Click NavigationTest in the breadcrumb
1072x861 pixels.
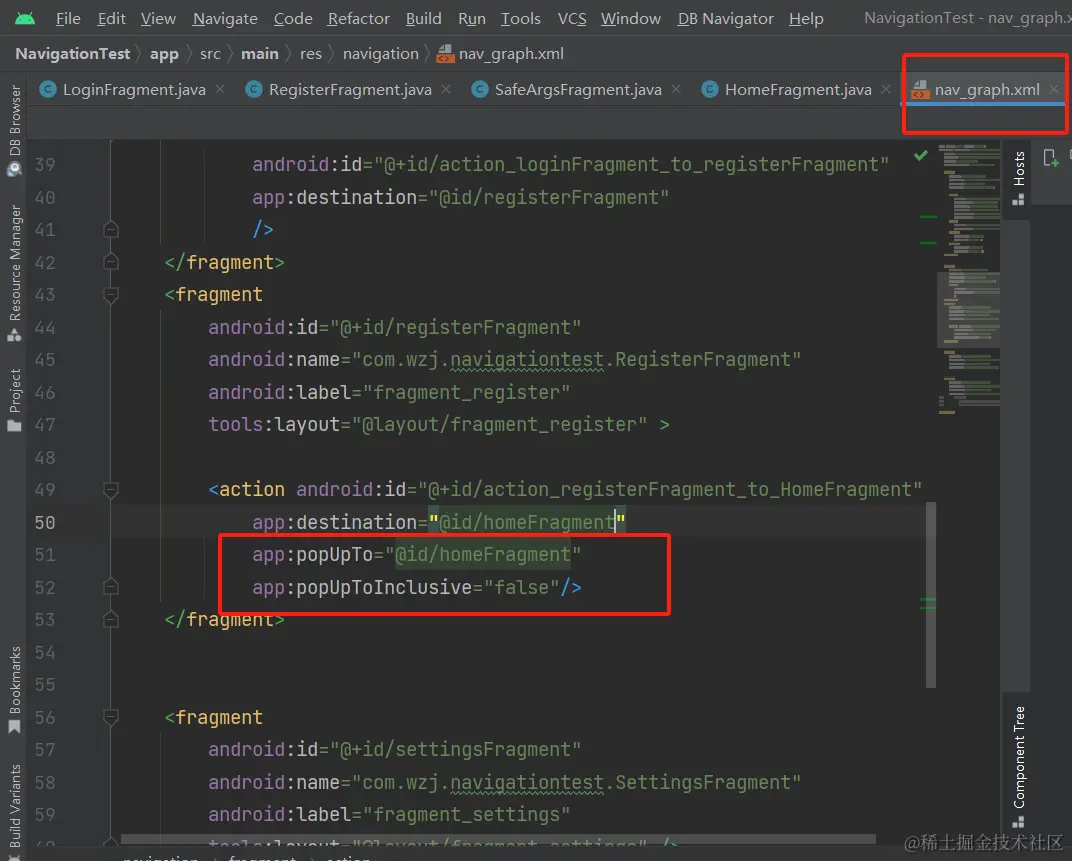coord(72,53)
